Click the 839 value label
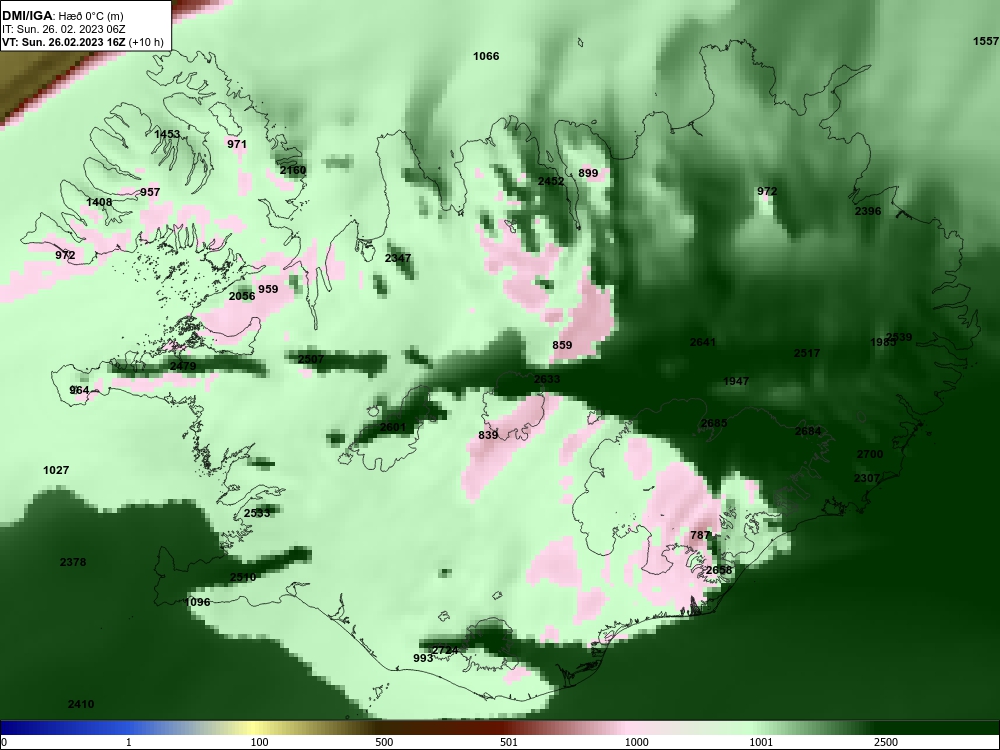The width and height of the screenshot is (1000, 750). [x=488, y=435]
